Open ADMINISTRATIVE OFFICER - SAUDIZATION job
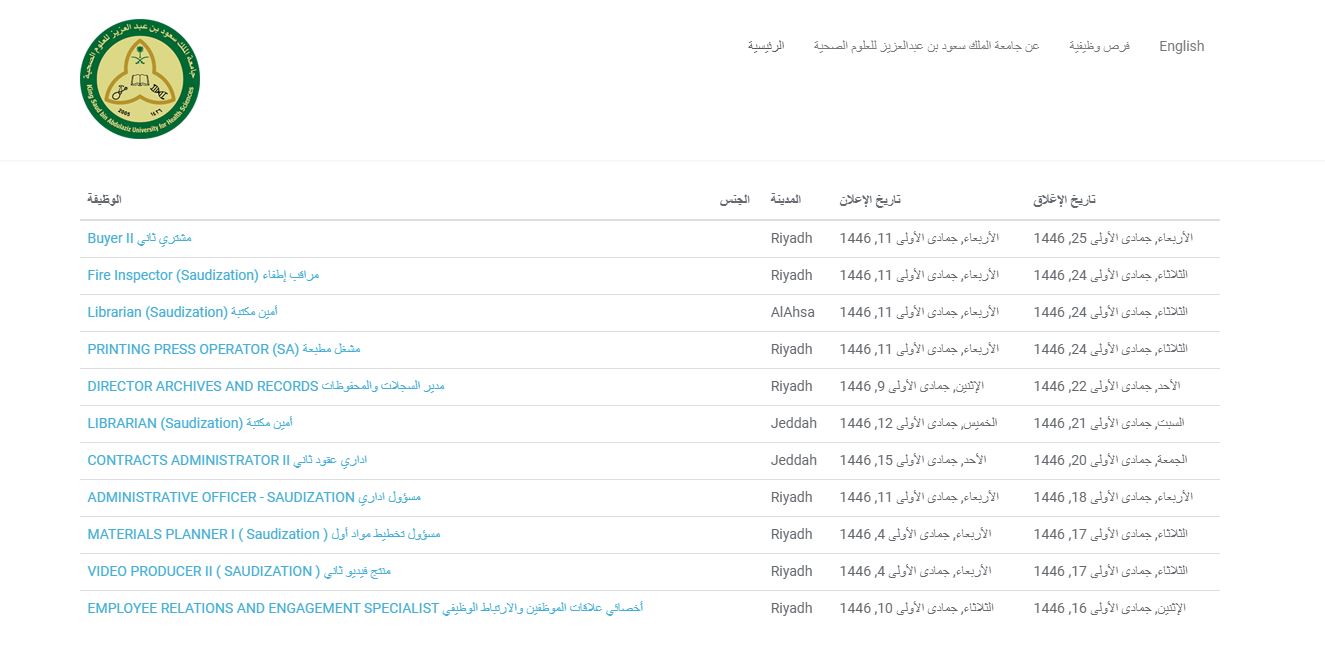The width and height of the screenshot is (1325, 653). (x=254, y=497)
